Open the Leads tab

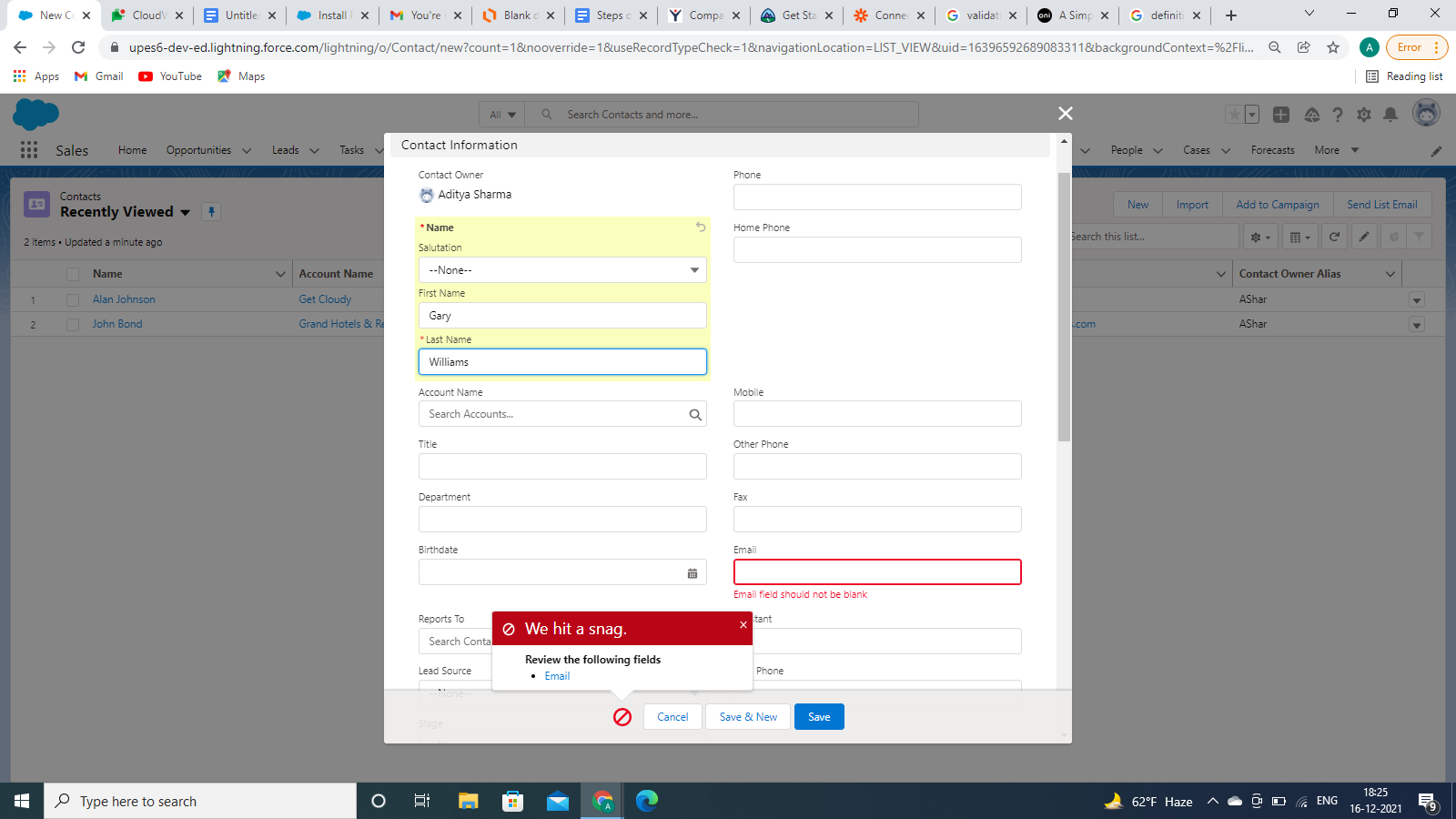pyautogui.click(x=286, y=150)
